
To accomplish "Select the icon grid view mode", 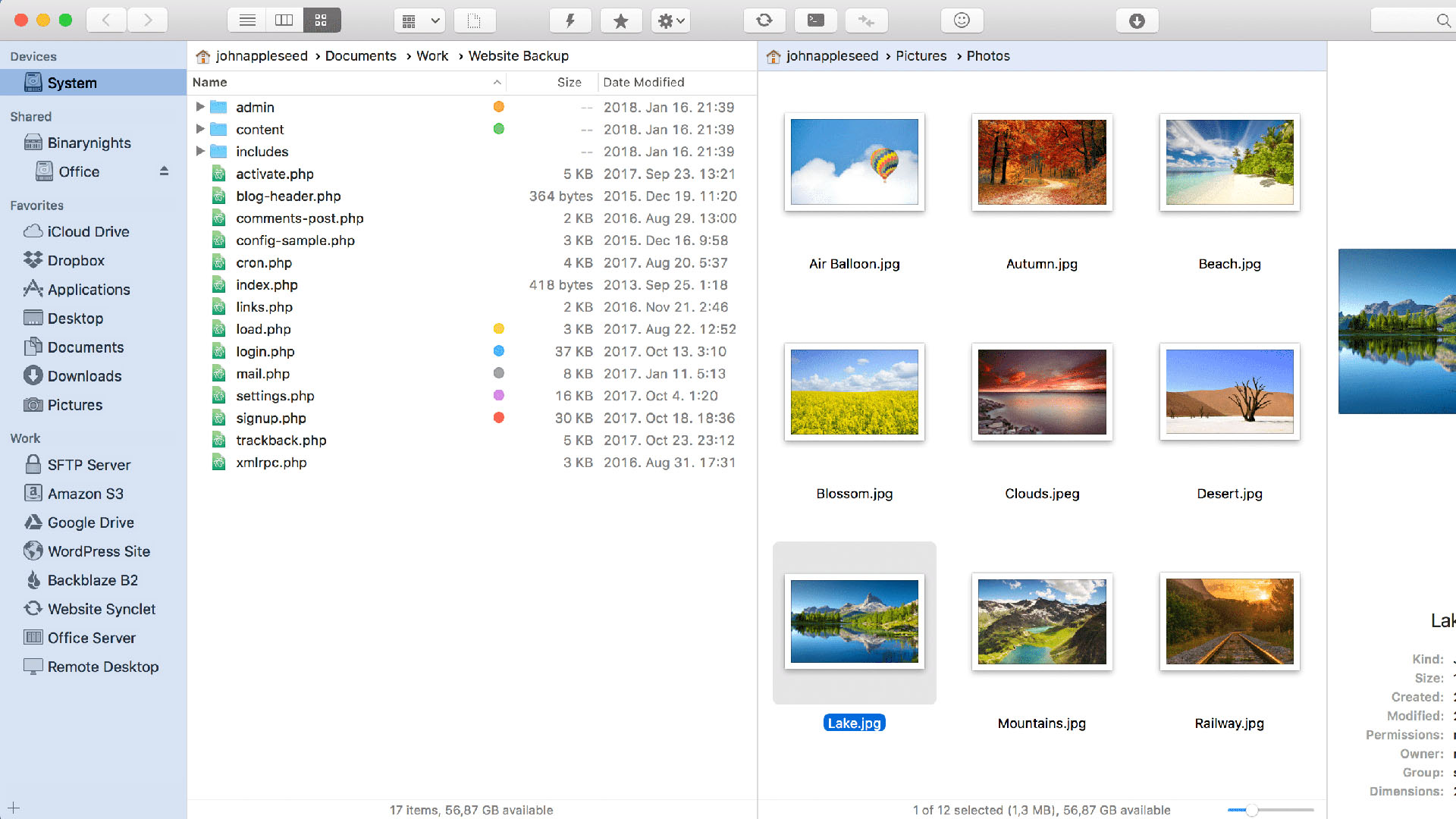I will tap(322, 20).
